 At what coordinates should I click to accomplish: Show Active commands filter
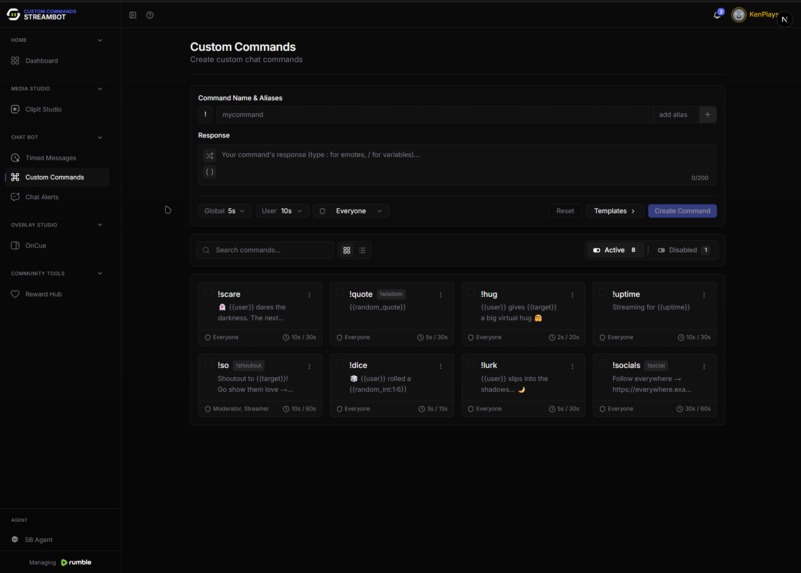pyautogui.click(x=615, y=250)
